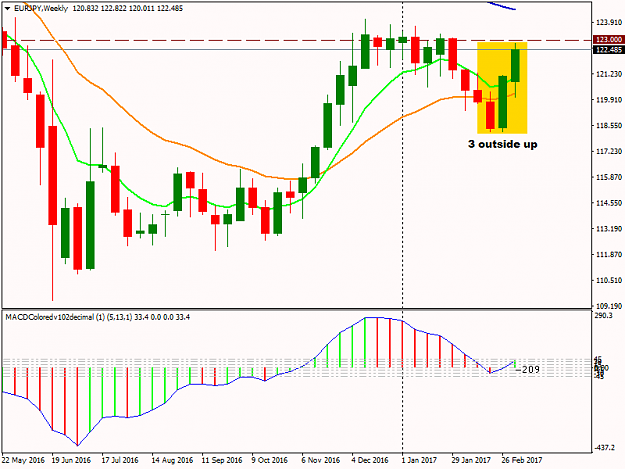Click the 118.550 price axis value
625x469 pixels.
point(609,126)
